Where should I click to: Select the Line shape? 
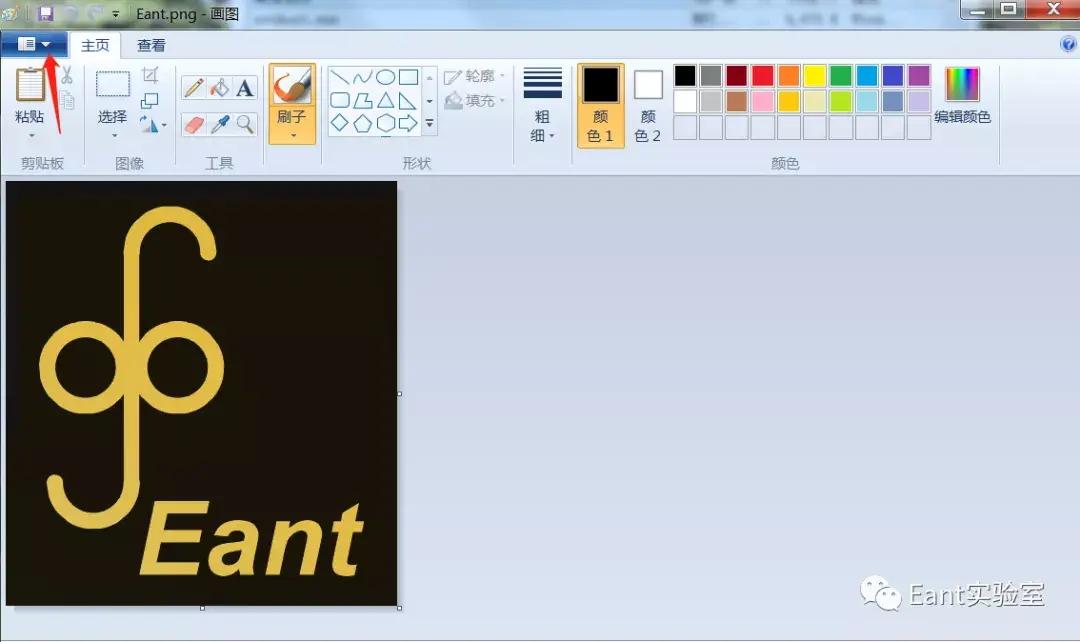[340, 76]
